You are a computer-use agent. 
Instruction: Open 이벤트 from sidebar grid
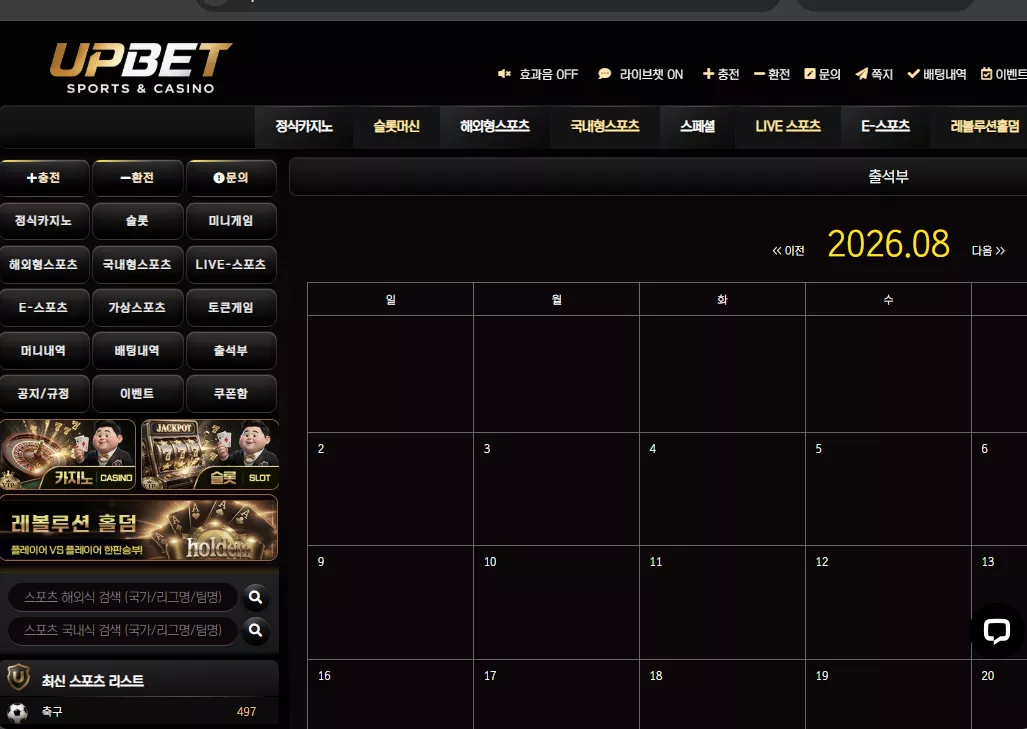[x=138, y=394]
